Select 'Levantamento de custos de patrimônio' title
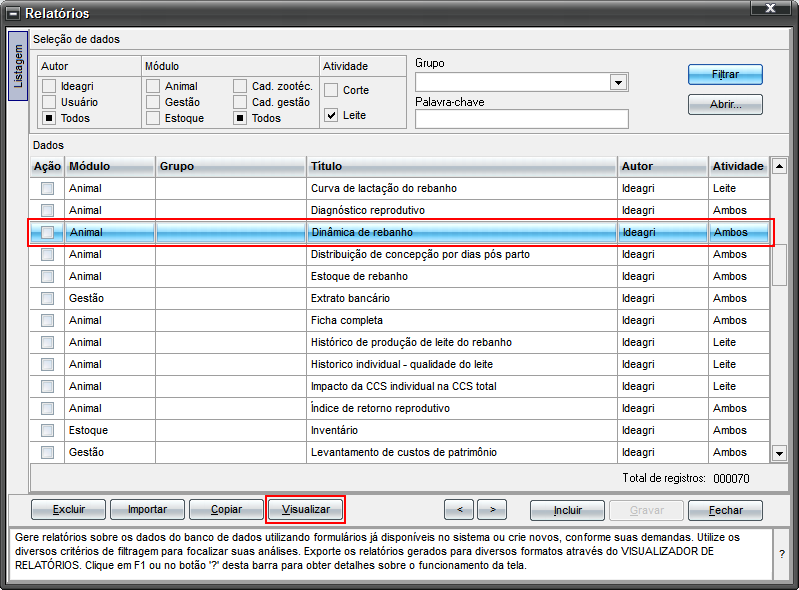The width and height of the screenshot is (799, 590). coord(404,452)
